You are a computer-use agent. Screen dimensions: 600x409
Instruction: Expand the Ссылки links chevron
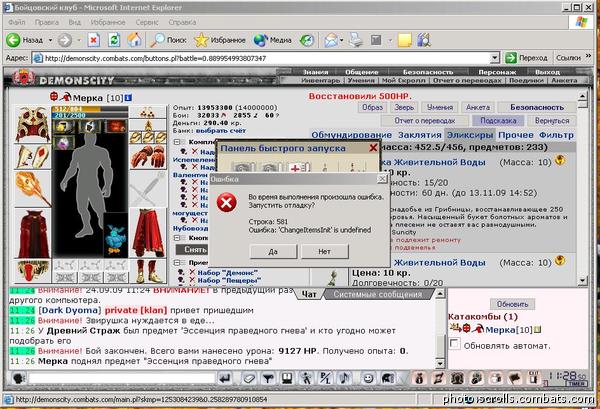click(589, 56)
